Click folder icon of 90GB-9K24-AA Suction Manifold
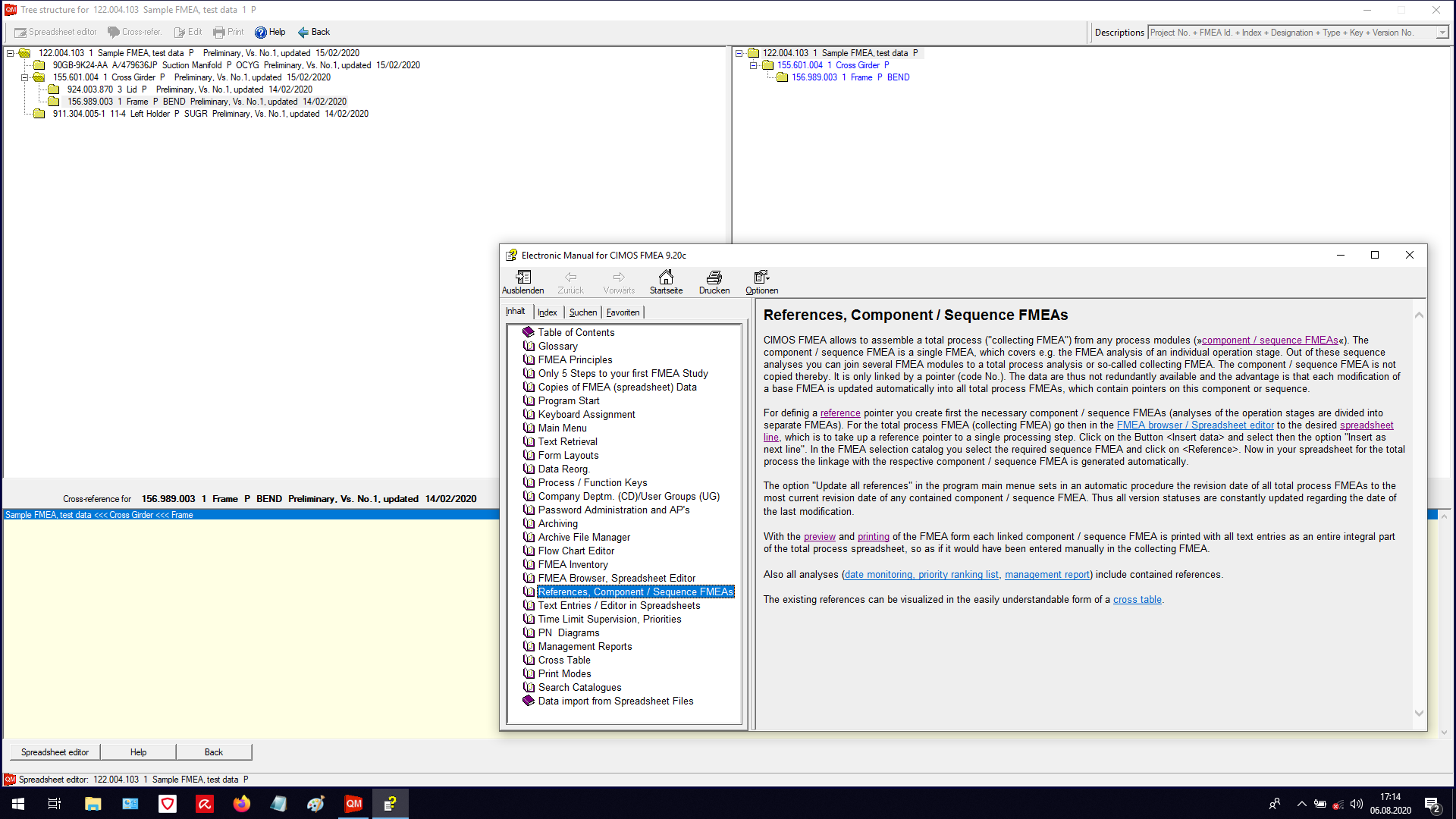The height and width of the screenshot is (819, 1456). pos(39,65)
